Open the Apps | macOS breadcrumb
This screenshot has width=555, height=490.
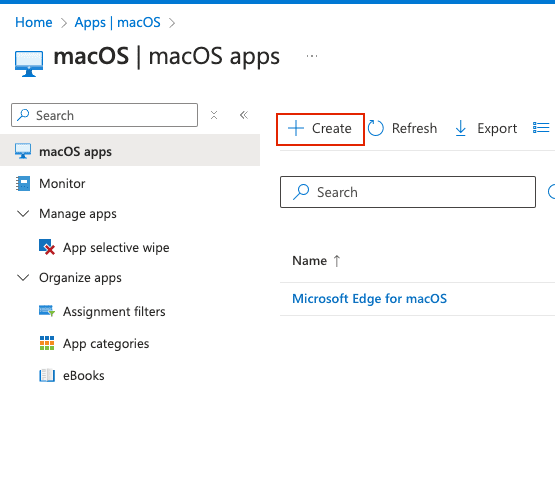click(x=118, y=23)
